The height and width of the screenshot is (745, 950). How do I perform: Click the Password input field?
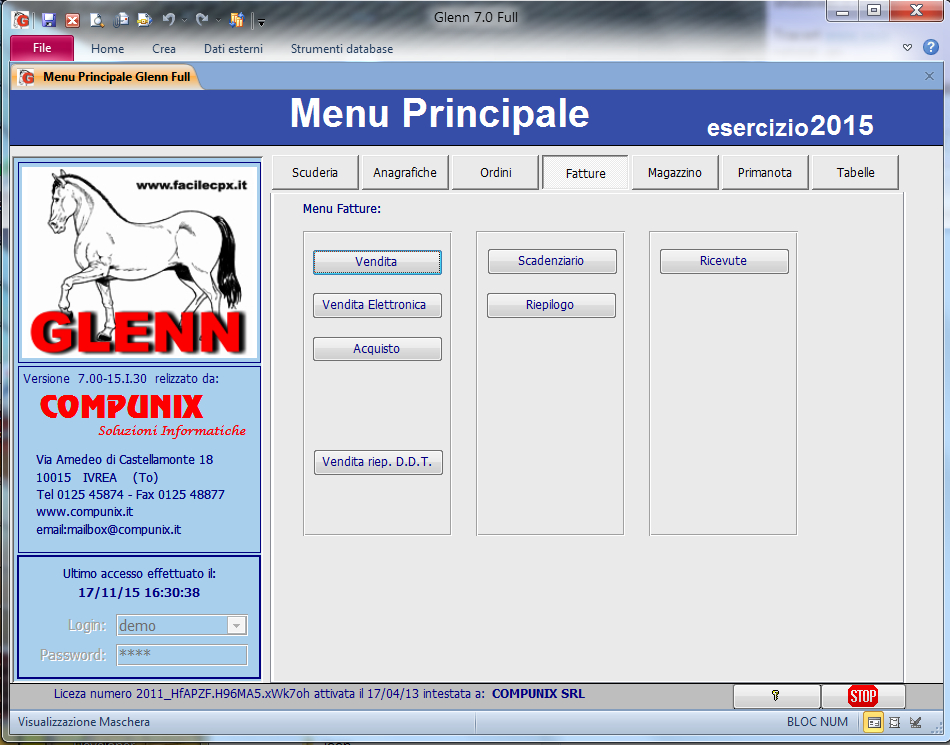182,655
